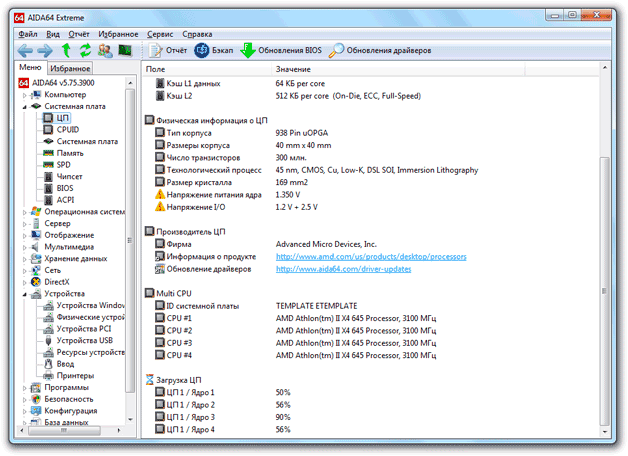Select Устройства USB in the tree
This screenshot has width=628, height=456.
(78, 340)
